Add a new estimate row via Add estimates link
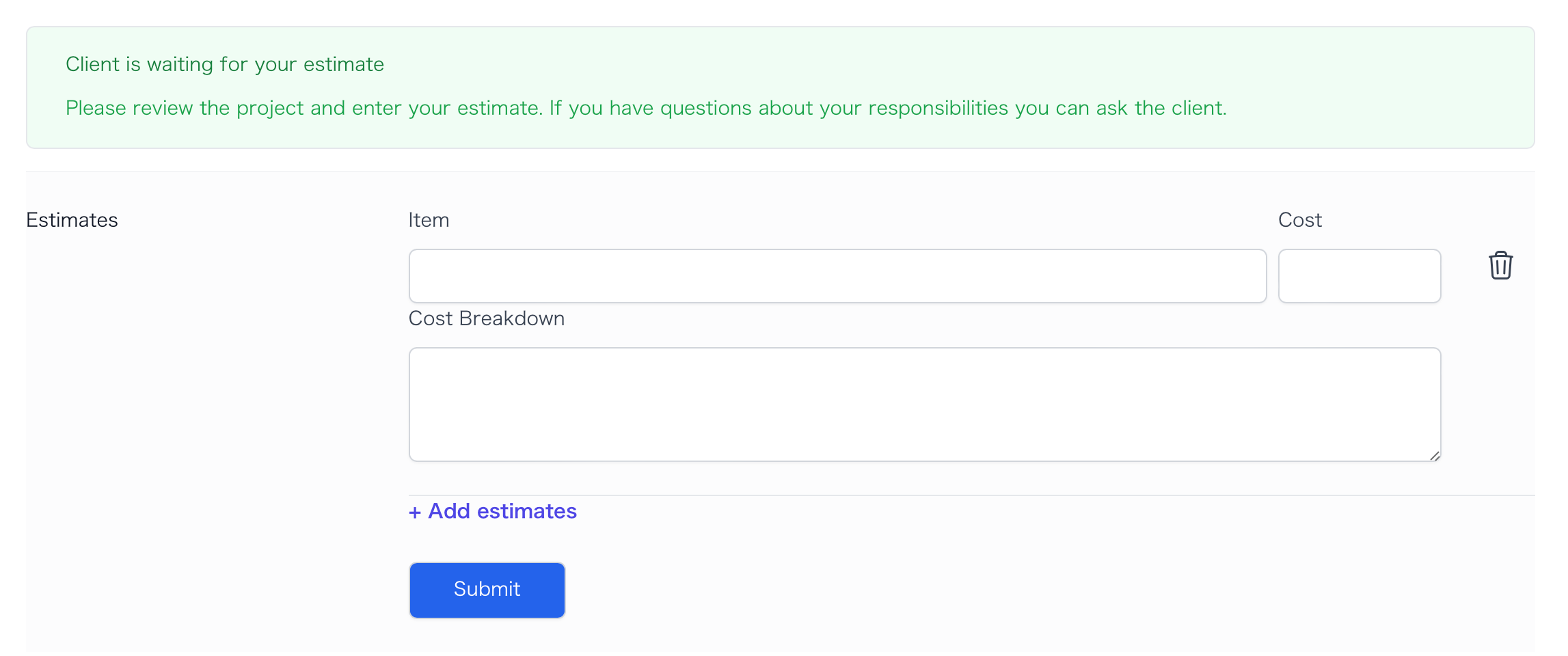This screenshot has width=1568, height=656. pos(492,511)
